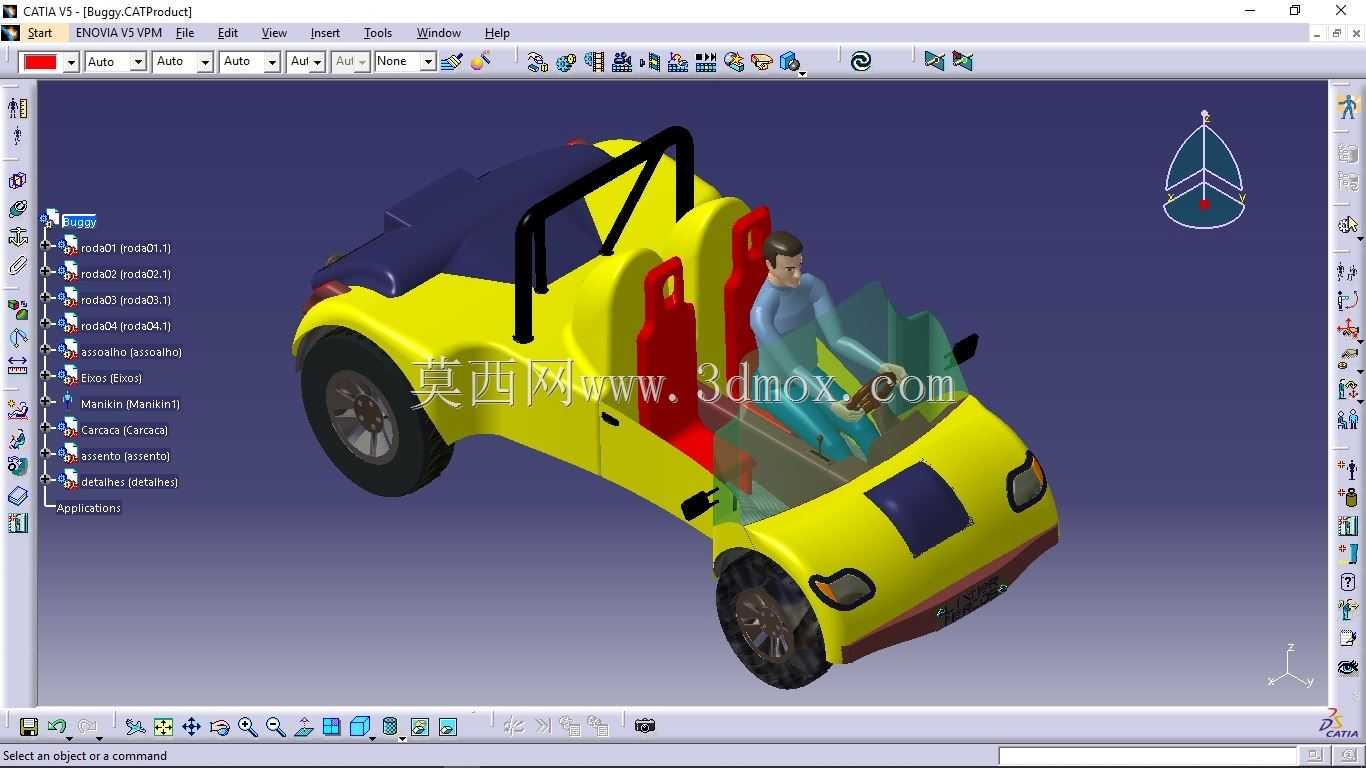Viewport: 1366px width, 768px height.
Task: Activate Fly Mode airplane icon
Action: [x=135, y=727]
